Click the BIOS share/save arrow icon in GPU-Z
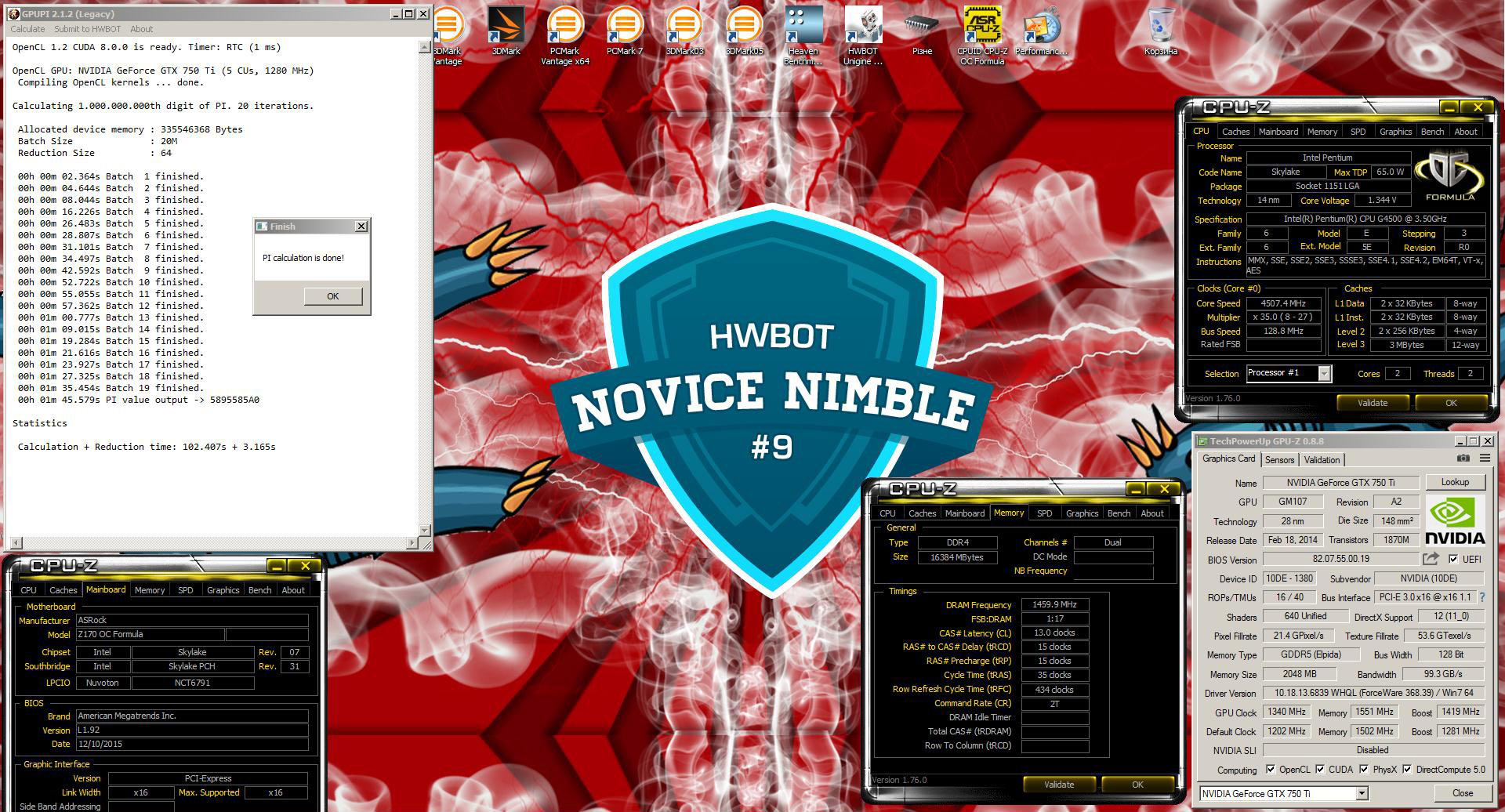Viewport: 1505px width, 812px height. (1431, 559)
